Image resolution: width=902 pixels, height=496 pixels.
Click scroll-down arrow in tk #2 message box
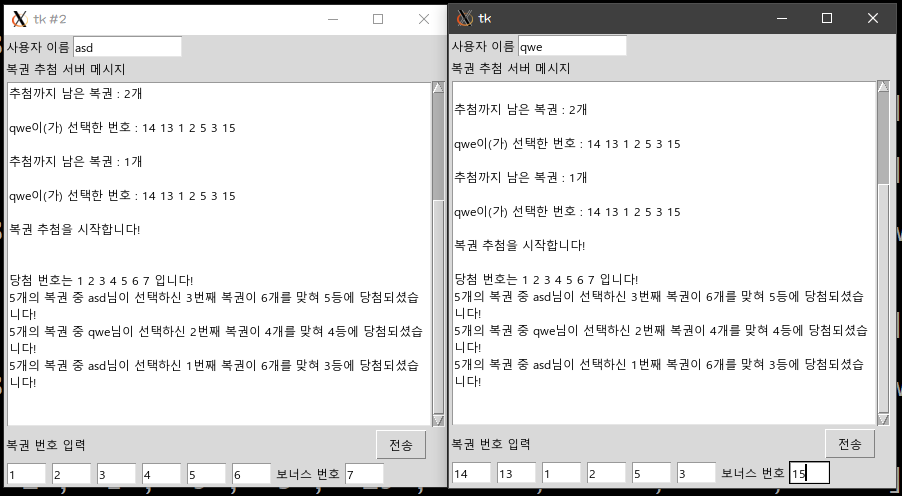click(x=438, y=420)
